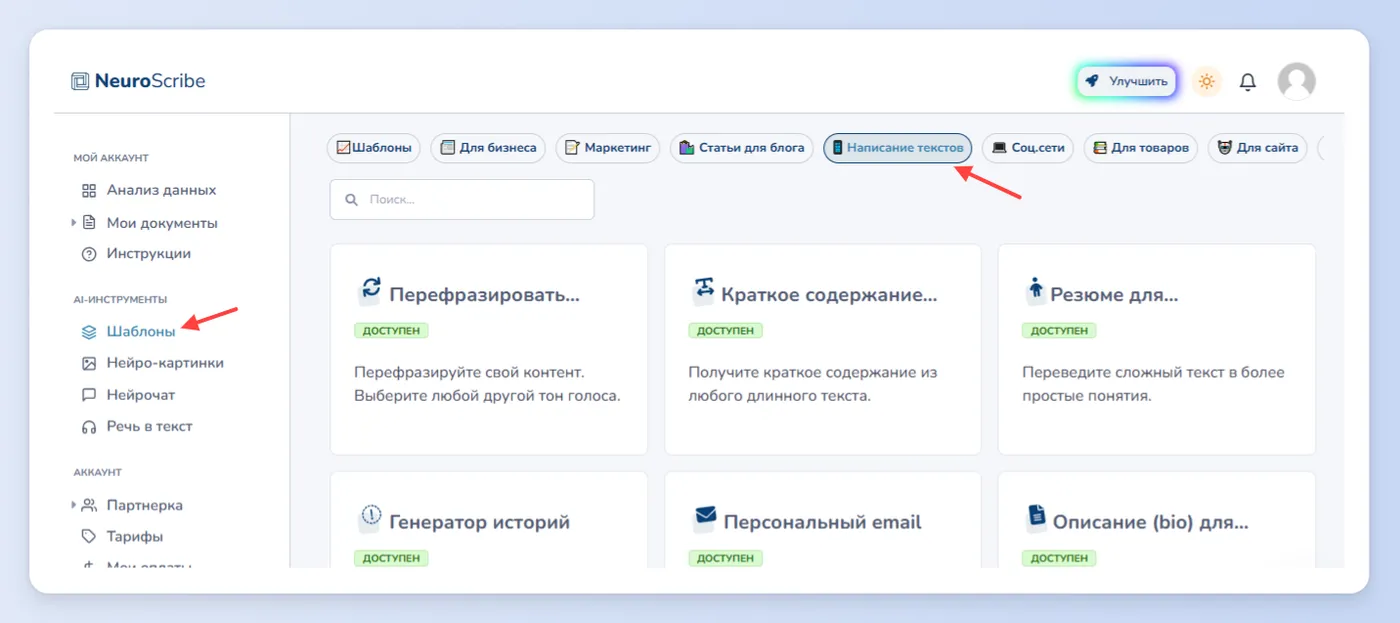This screenshot has height=623, width=1400.
Task: Open the Генератор историй template title
Action: (x=479, y=522)
